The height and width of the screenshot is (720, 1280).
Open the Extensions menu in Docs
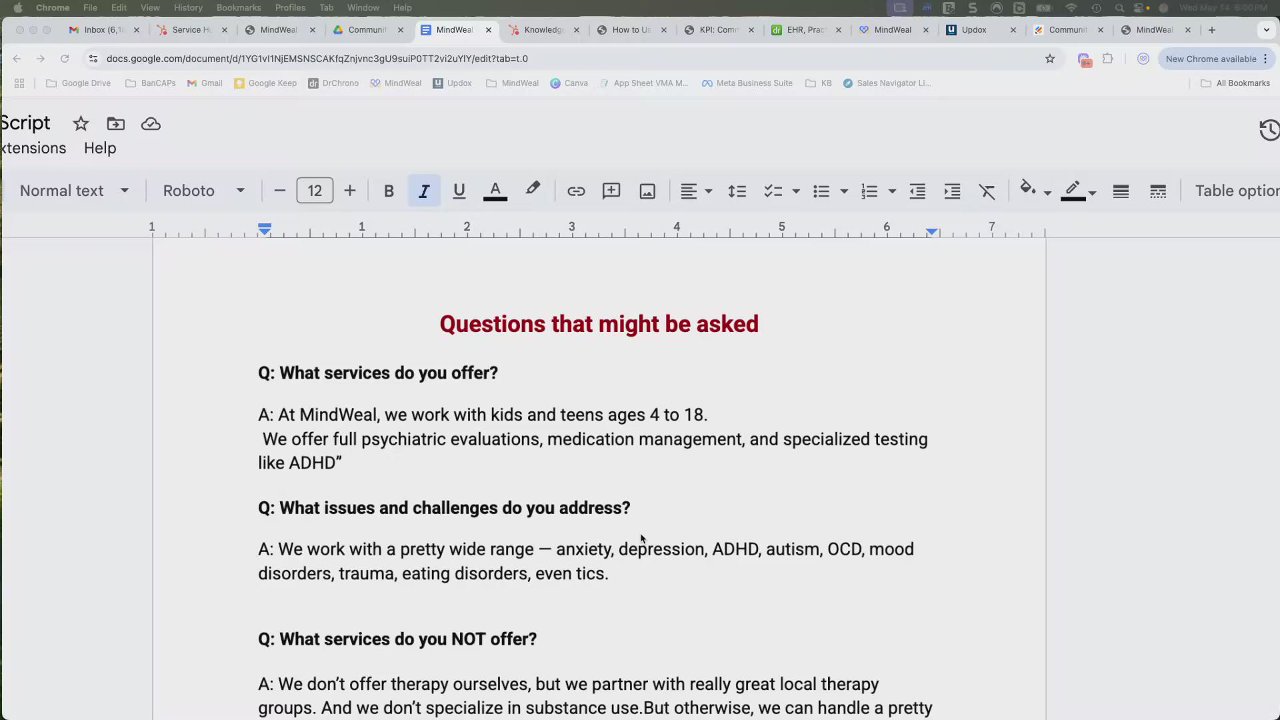click(x=33, y=148)
